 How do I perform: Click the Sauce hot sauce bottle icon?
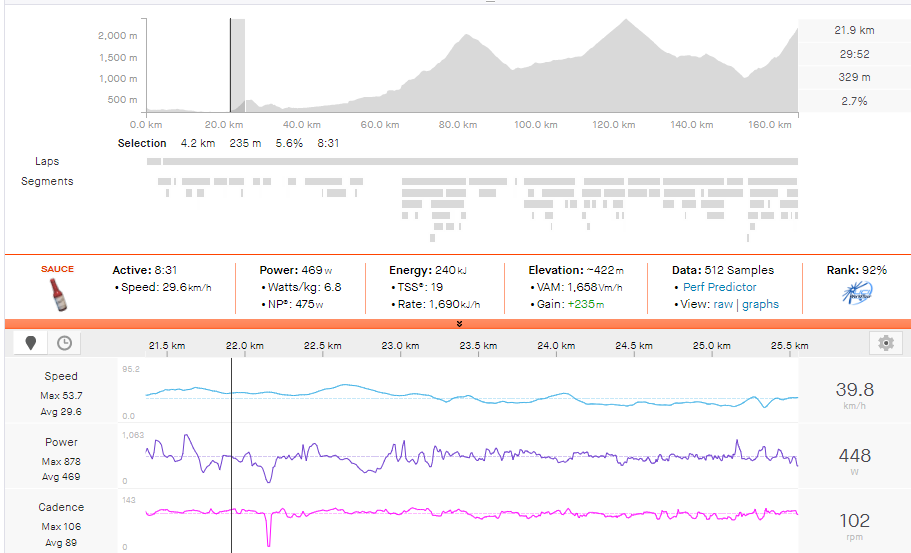58,294
